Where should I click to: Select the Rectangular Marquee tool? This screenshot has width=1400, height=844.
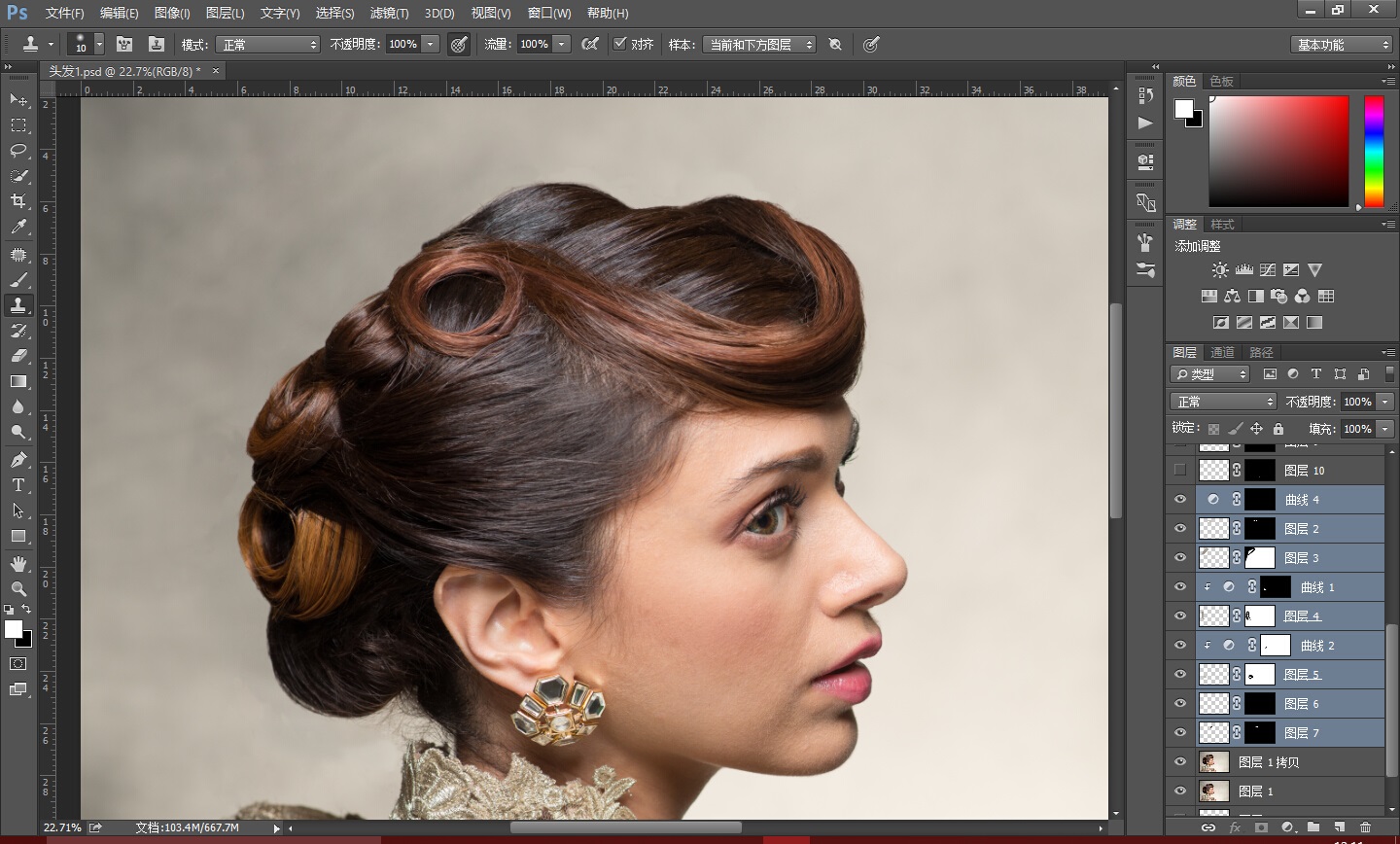click(18, 125)
